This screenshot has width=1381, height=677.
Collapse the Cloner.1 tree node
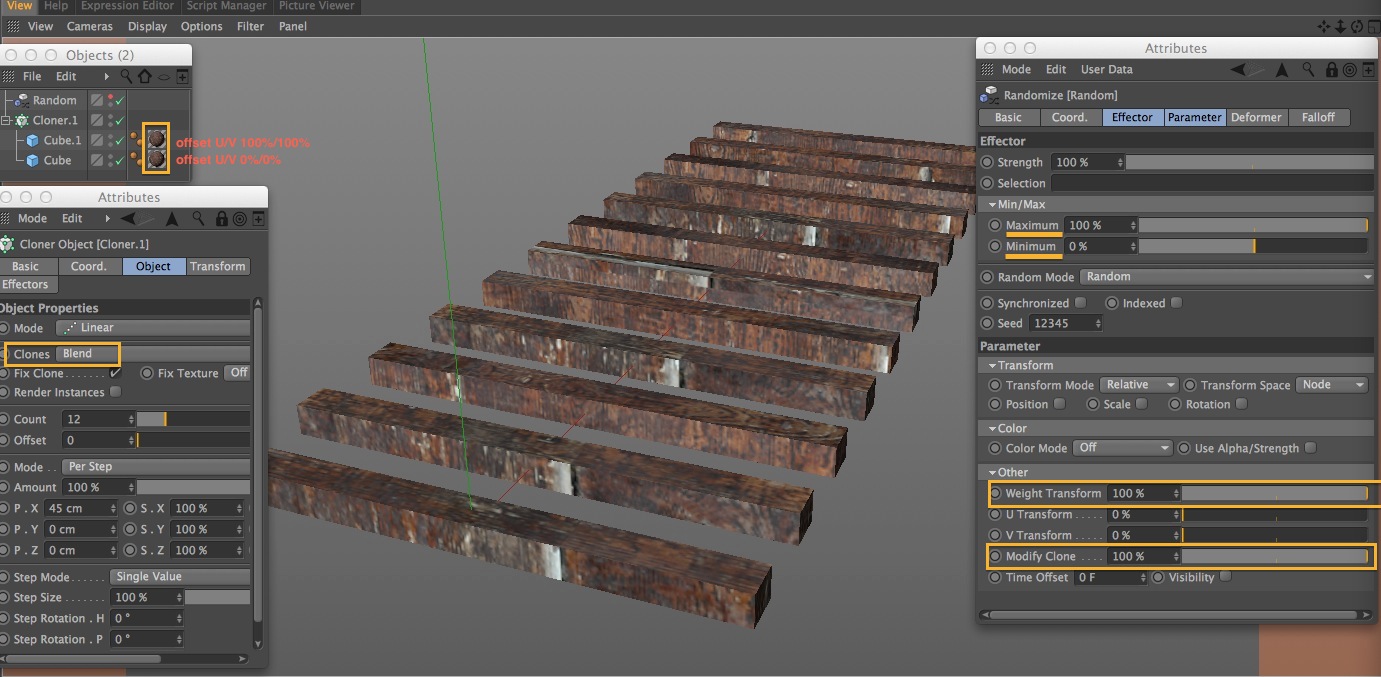click(7, 120)
